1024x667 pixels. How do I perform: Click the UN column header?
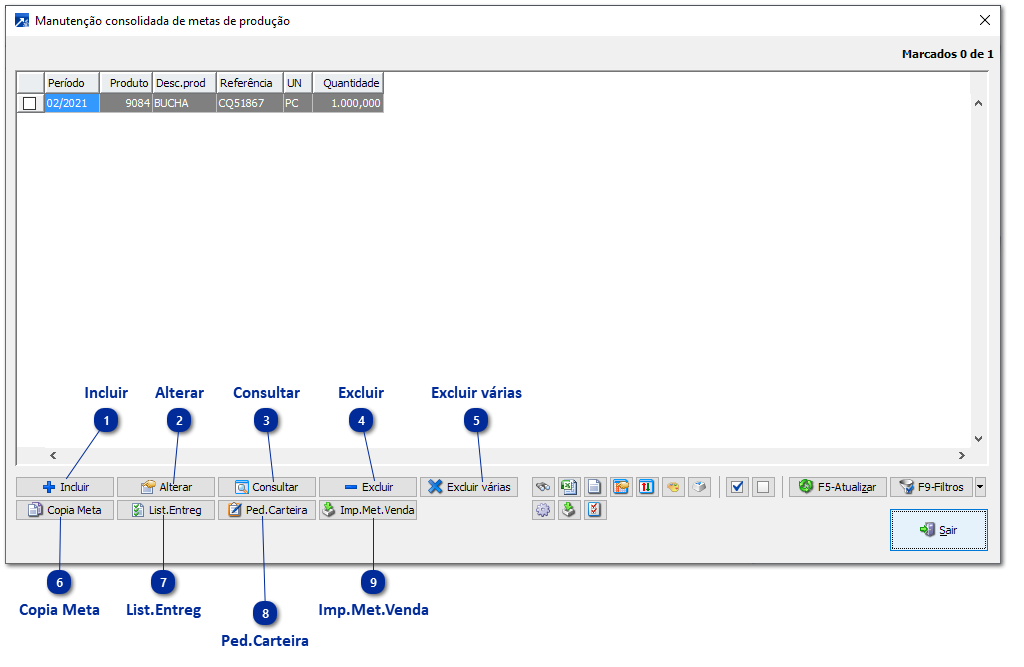(x=298, y=83)
